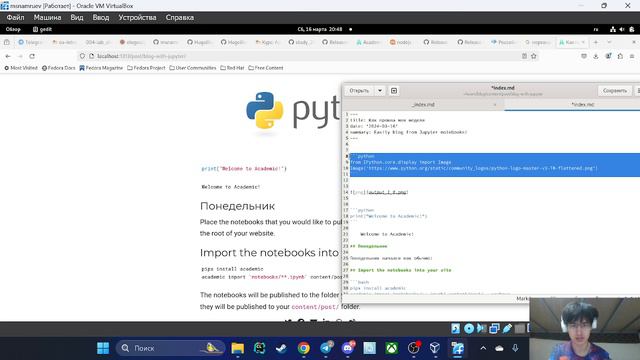Open Fedora Magazine bookmark
Viewport: 640px width, 360px height.
point(101,68)
